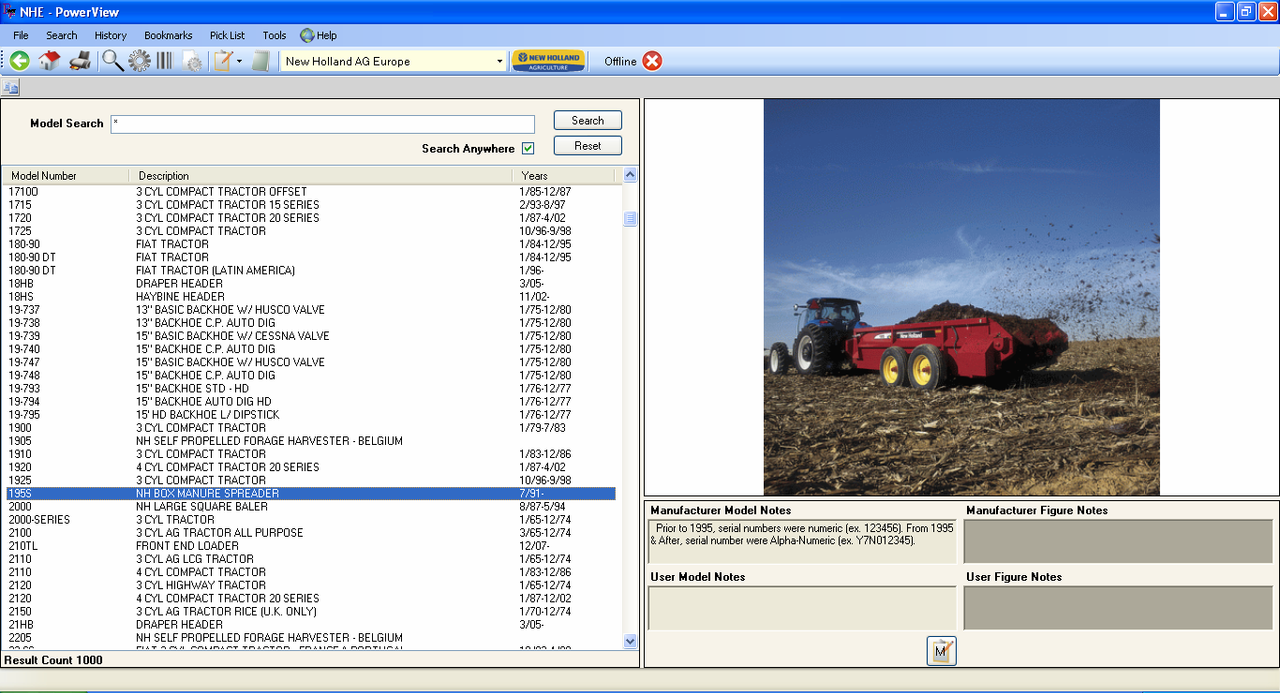Sort by the Model Number column header

[65, 176]
